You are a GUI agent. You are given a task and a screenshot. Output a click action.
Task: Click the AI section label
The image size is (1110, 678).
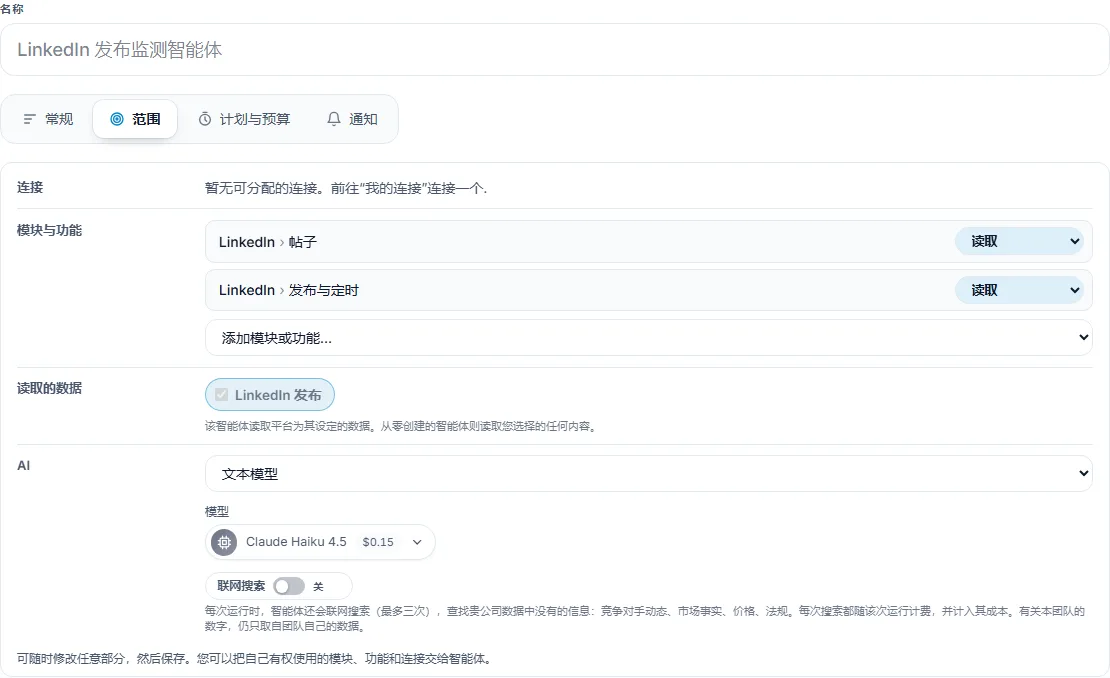click(23, 465)
